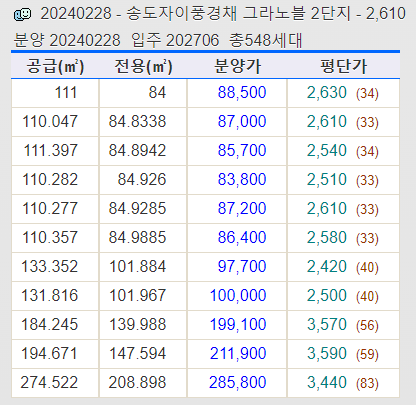Screen dimensions: 416x405
Task: Click unit price 2,420 (40)
Action: pos(343,267)
